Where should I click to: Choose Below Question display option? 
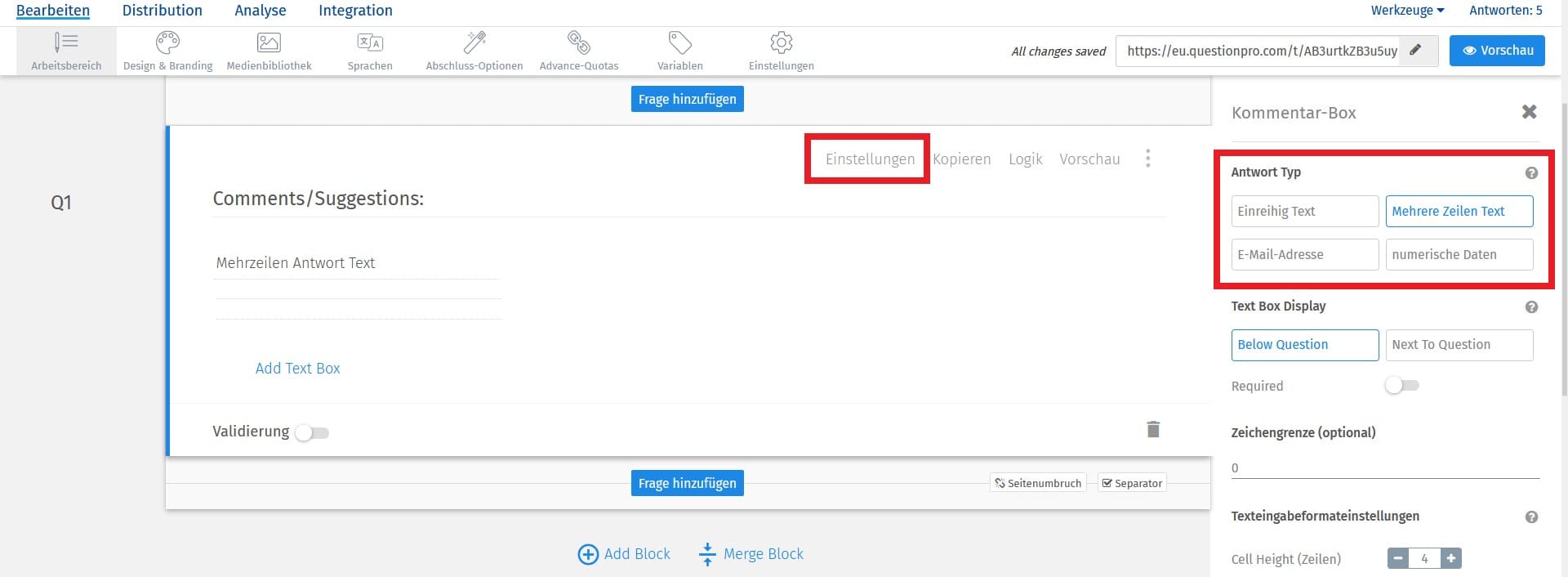click(1305, 345)
